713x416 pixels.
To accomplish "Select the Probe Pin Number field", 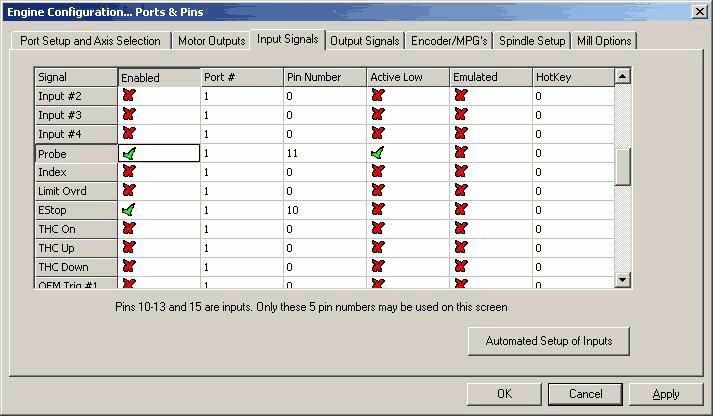I will pyautogui.click(x=324, y=154).
